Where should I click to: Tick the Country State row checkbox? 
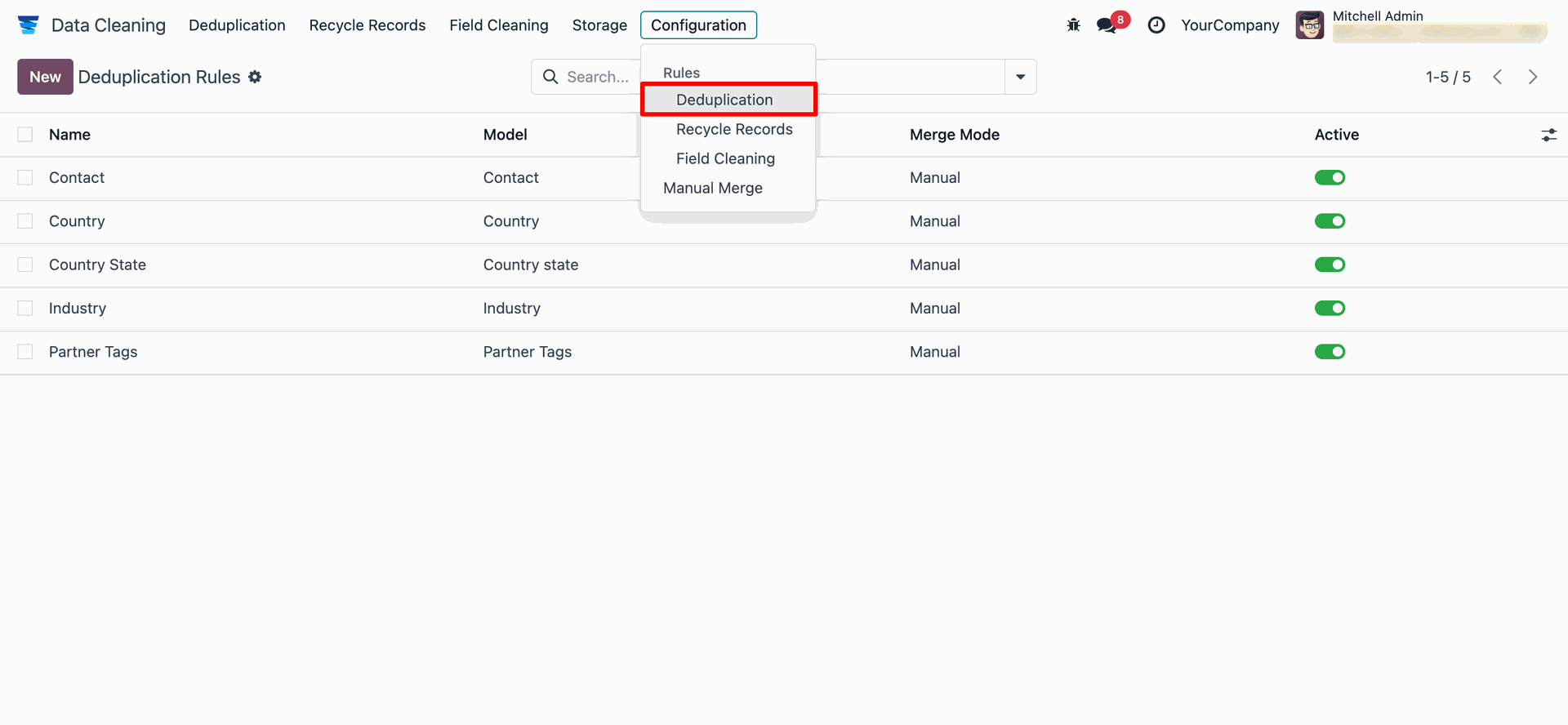click(x=25, y=265)
